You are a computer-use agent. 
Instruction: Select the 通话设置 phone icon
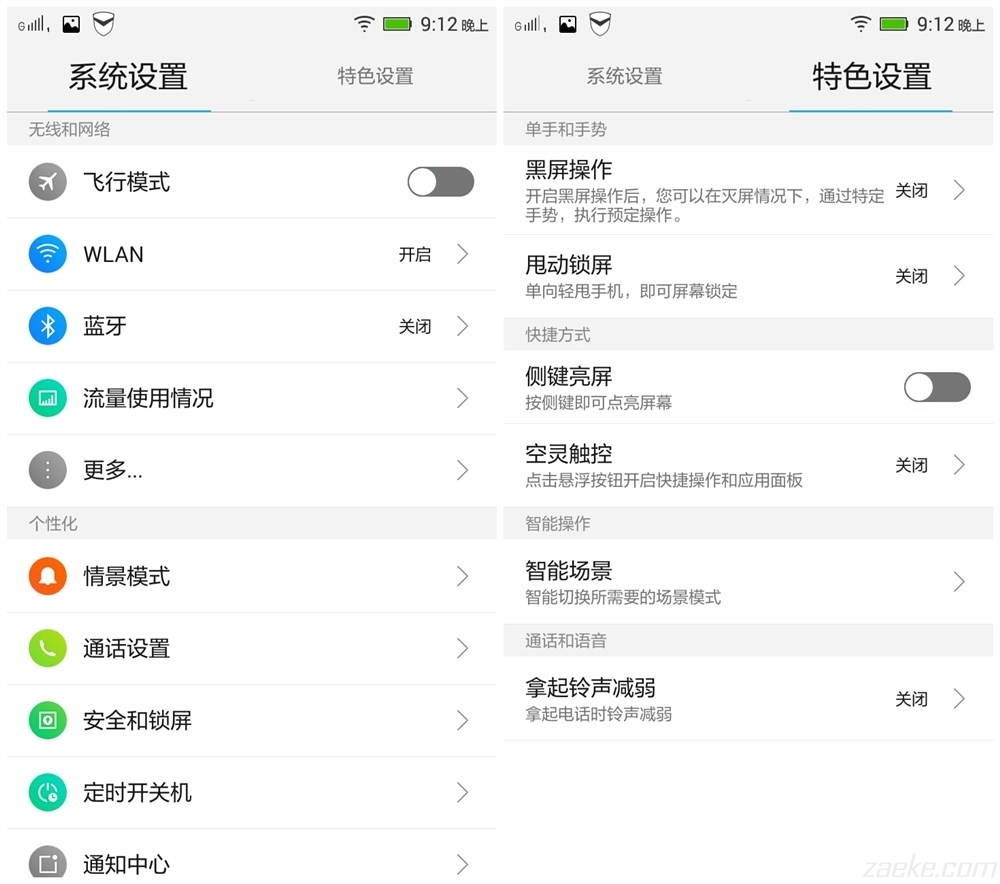(x=47, y=648)
